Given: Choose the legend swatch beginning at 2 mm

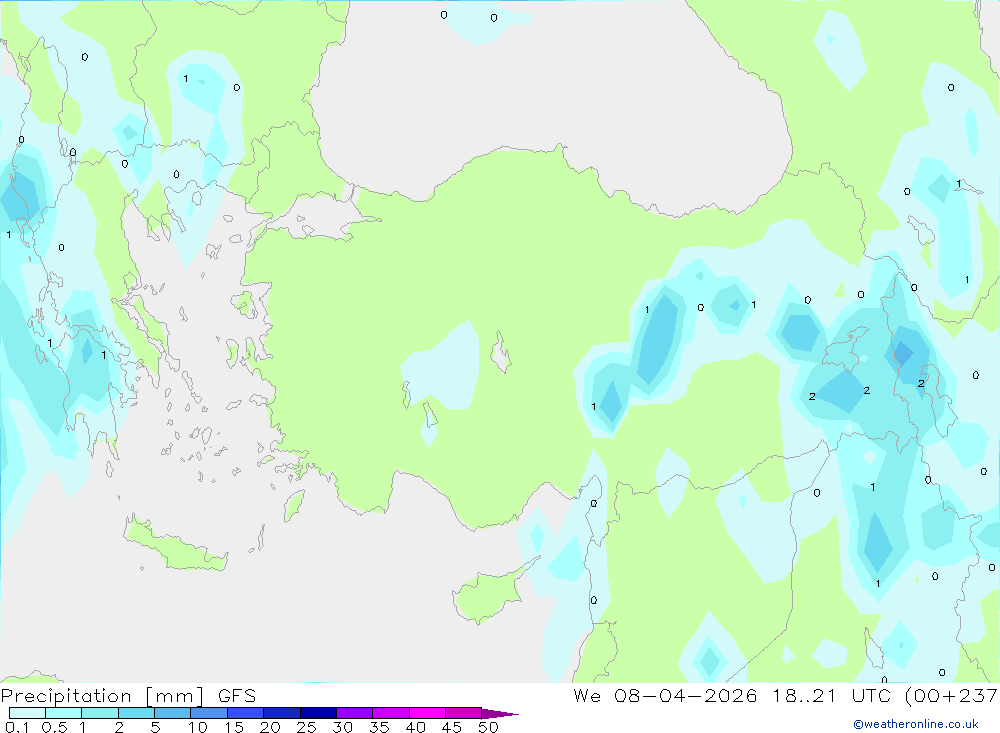Looking at the screenshot, I should pos(136,713).
